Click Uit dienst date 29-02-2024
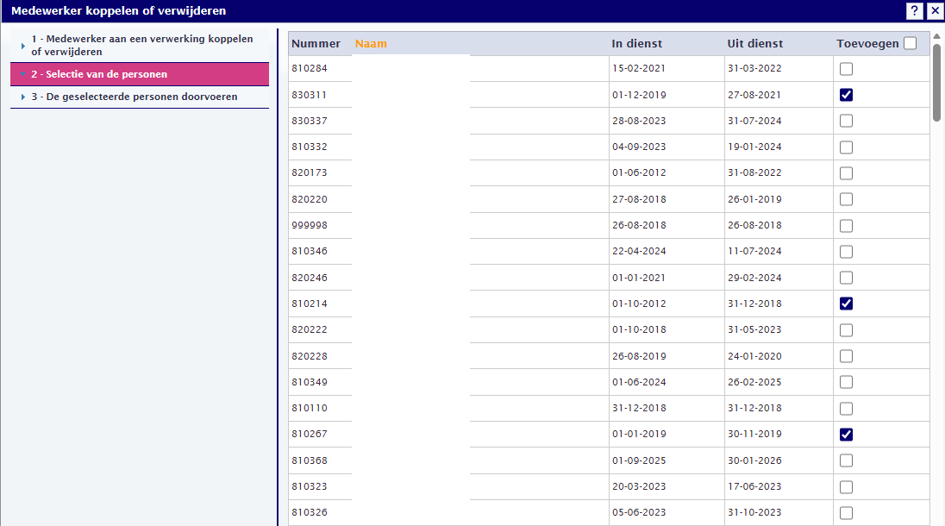The height and width of the screenshot is (526, 945). coord(755,277)
